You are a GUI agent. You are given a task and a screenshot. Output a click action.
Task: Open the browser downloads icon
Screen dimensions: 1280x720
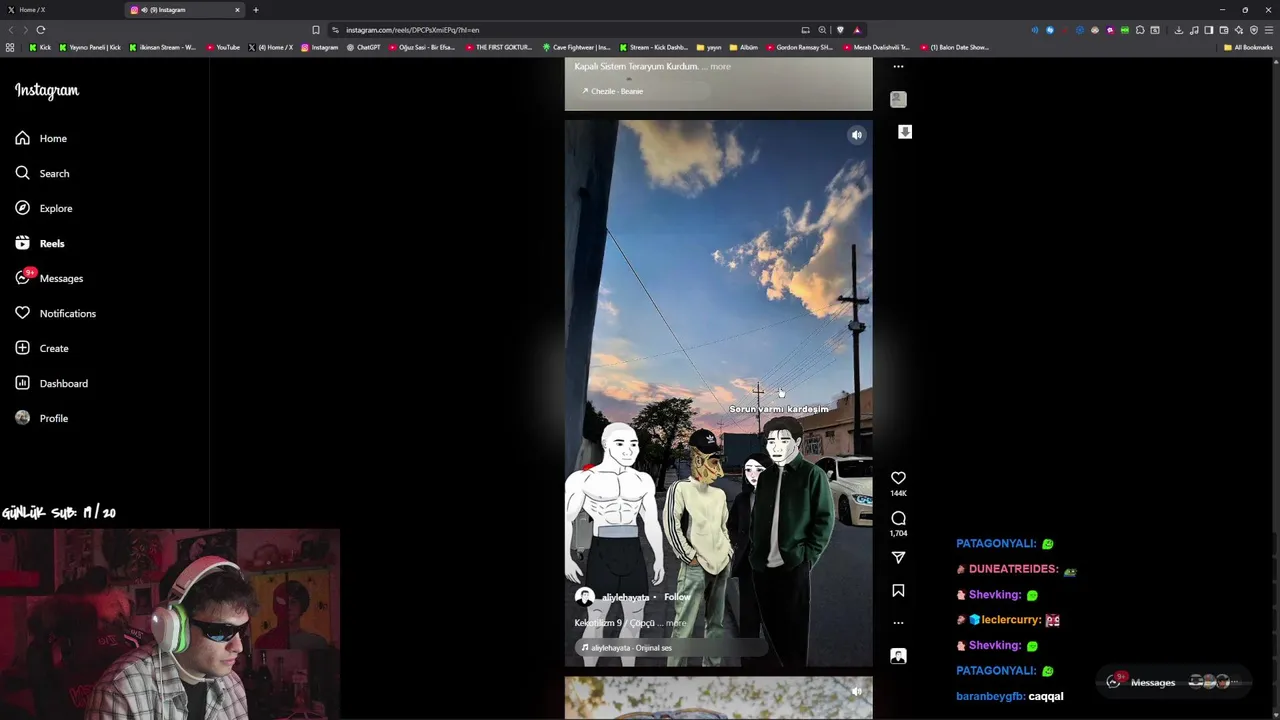[x=1179, y=30]
